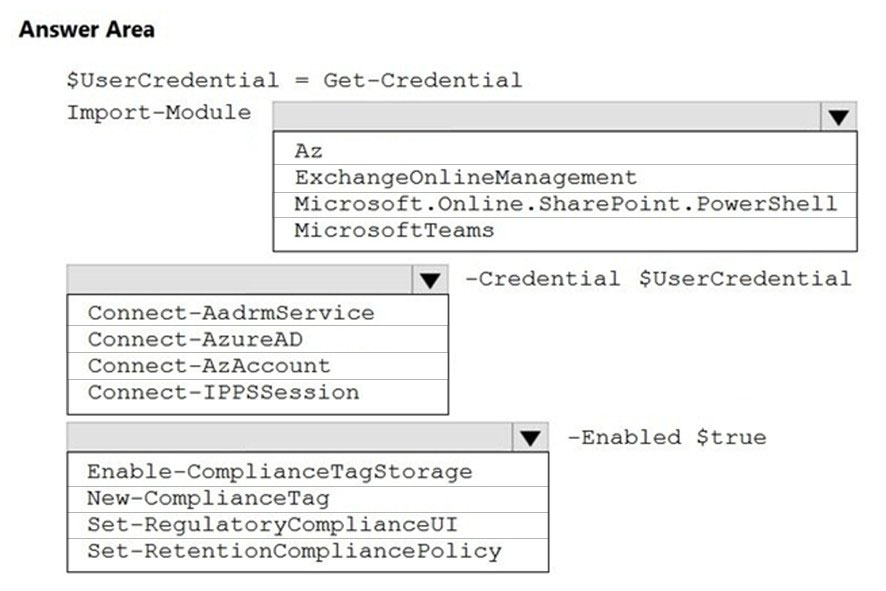
Task: Select Connect-AadrmService option
Action: pos(258,313)
